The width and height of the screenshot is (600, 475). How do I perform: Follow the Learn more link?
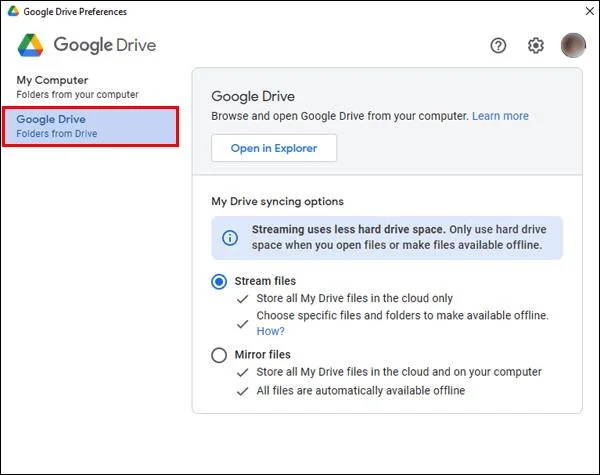pos(500,116)
